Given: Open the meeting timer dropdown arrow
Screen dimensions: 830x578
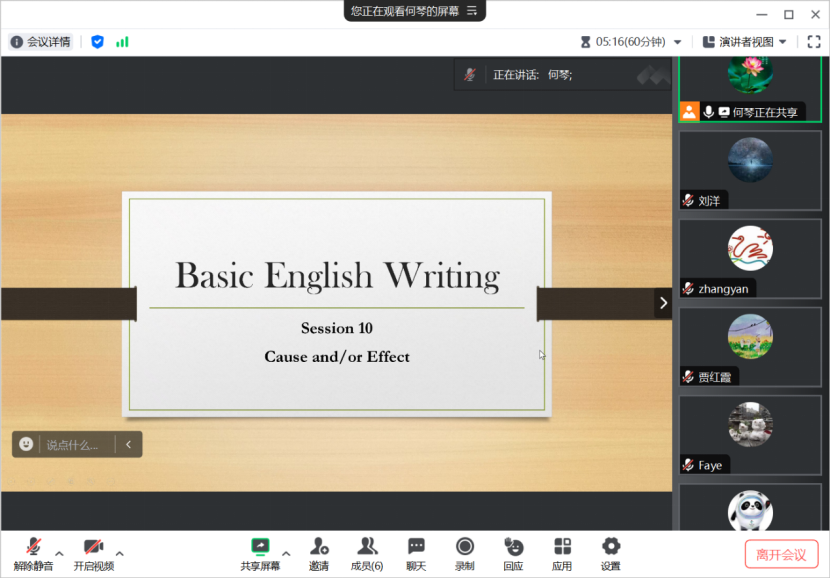Looking at the screenshot, I should pyautogui.click(x=677, y=42).
